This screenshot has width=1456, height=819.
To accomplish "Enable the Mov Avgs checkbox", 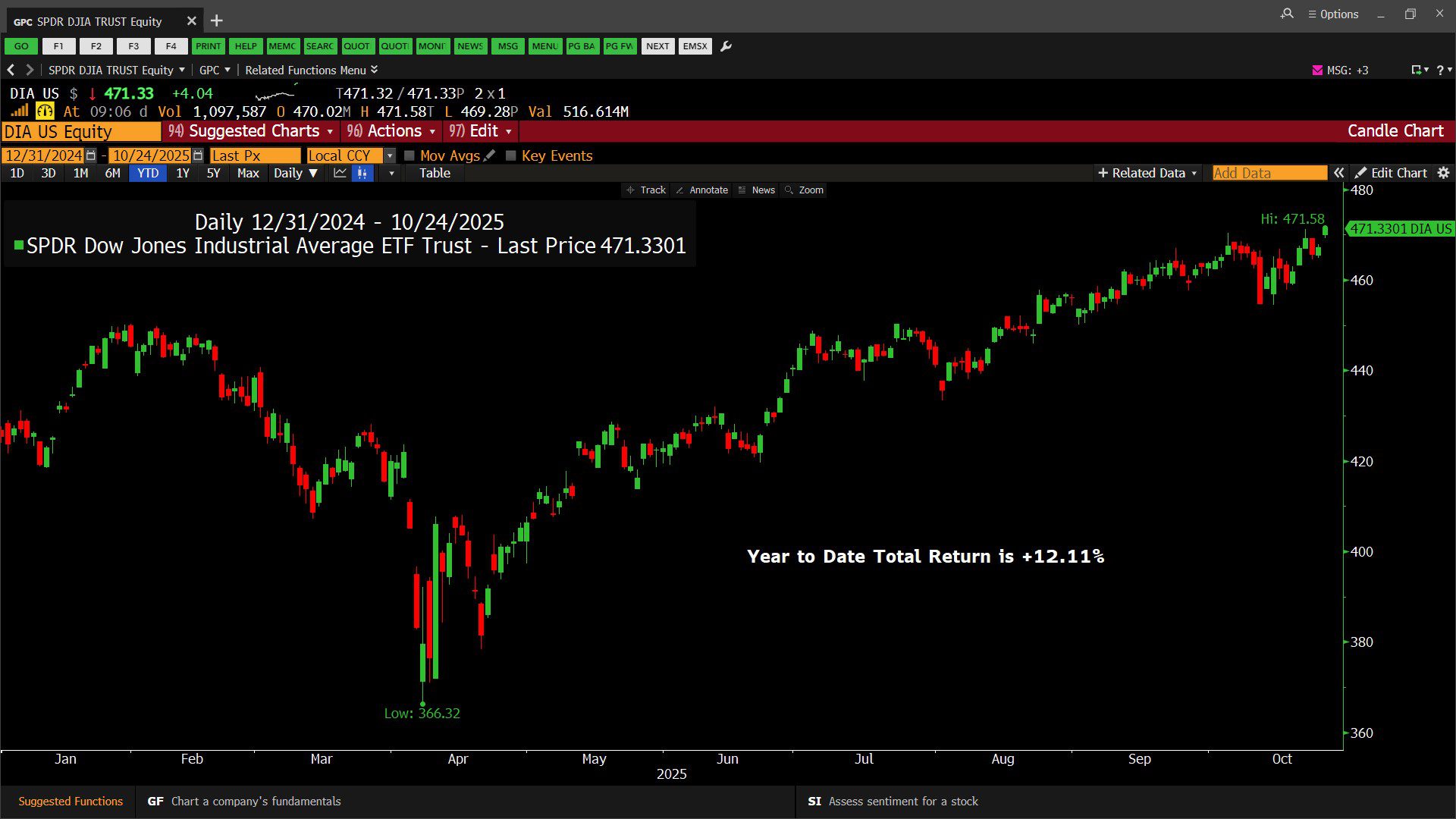I will [409, 155].
